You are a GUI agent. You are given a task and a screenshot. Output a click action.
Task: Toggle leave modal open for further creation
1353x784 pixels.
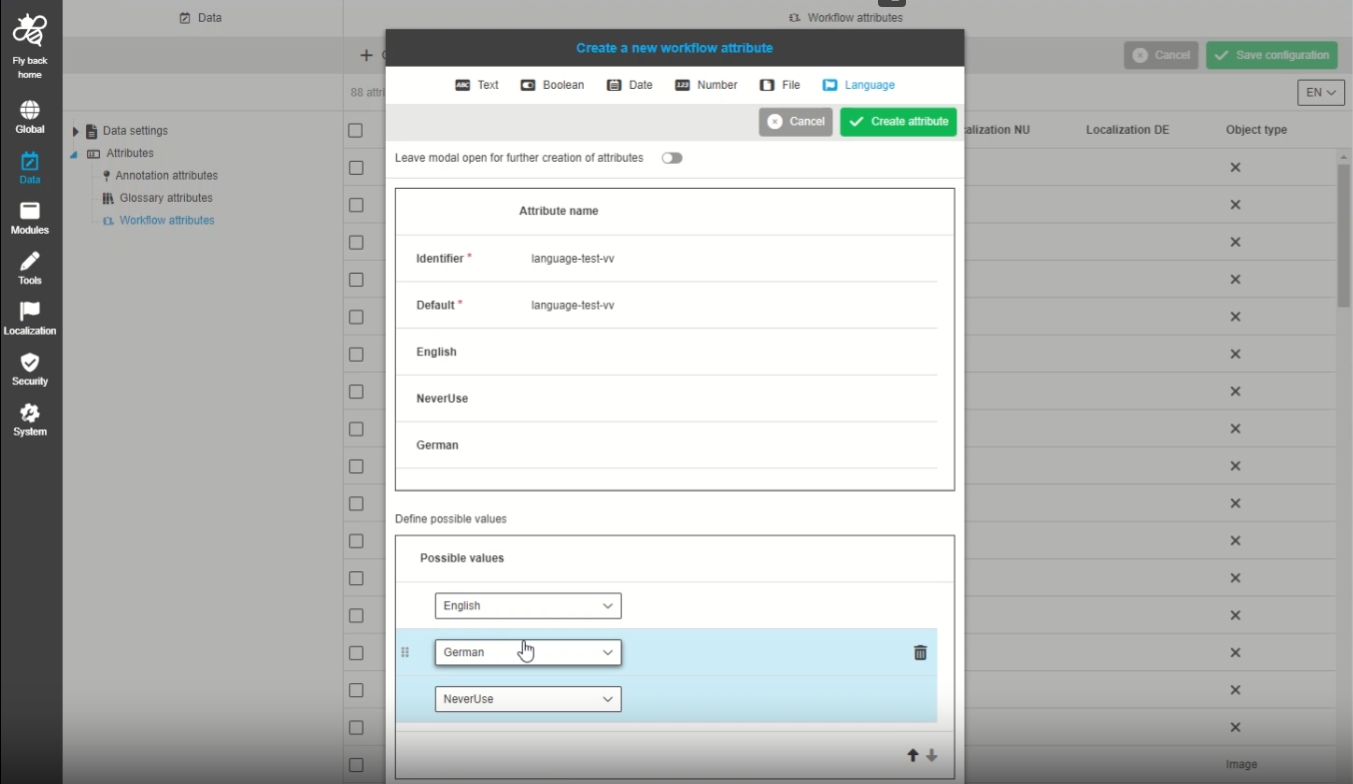672,158
